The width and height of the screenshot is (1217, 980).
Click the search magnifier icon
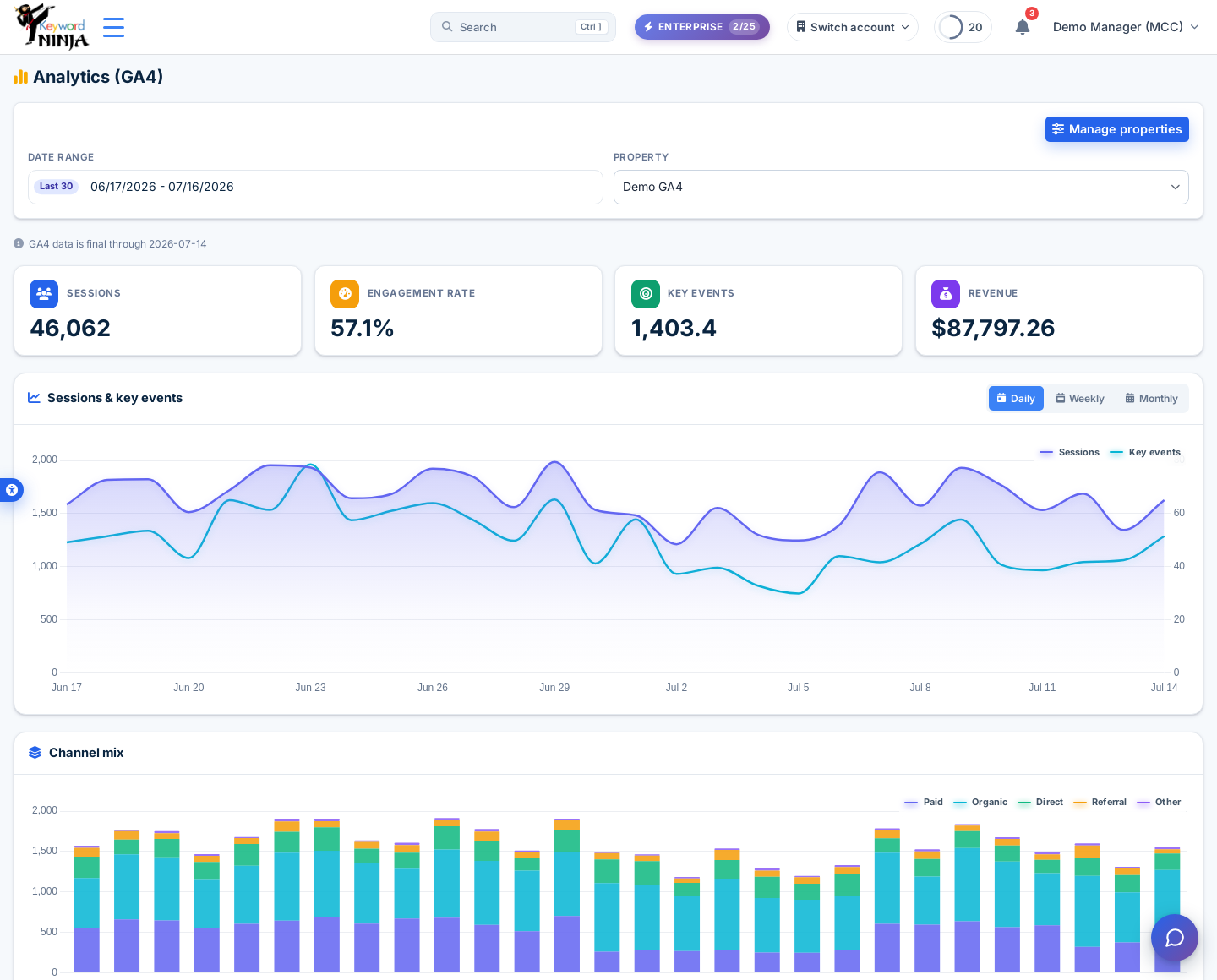coord(447,27)
